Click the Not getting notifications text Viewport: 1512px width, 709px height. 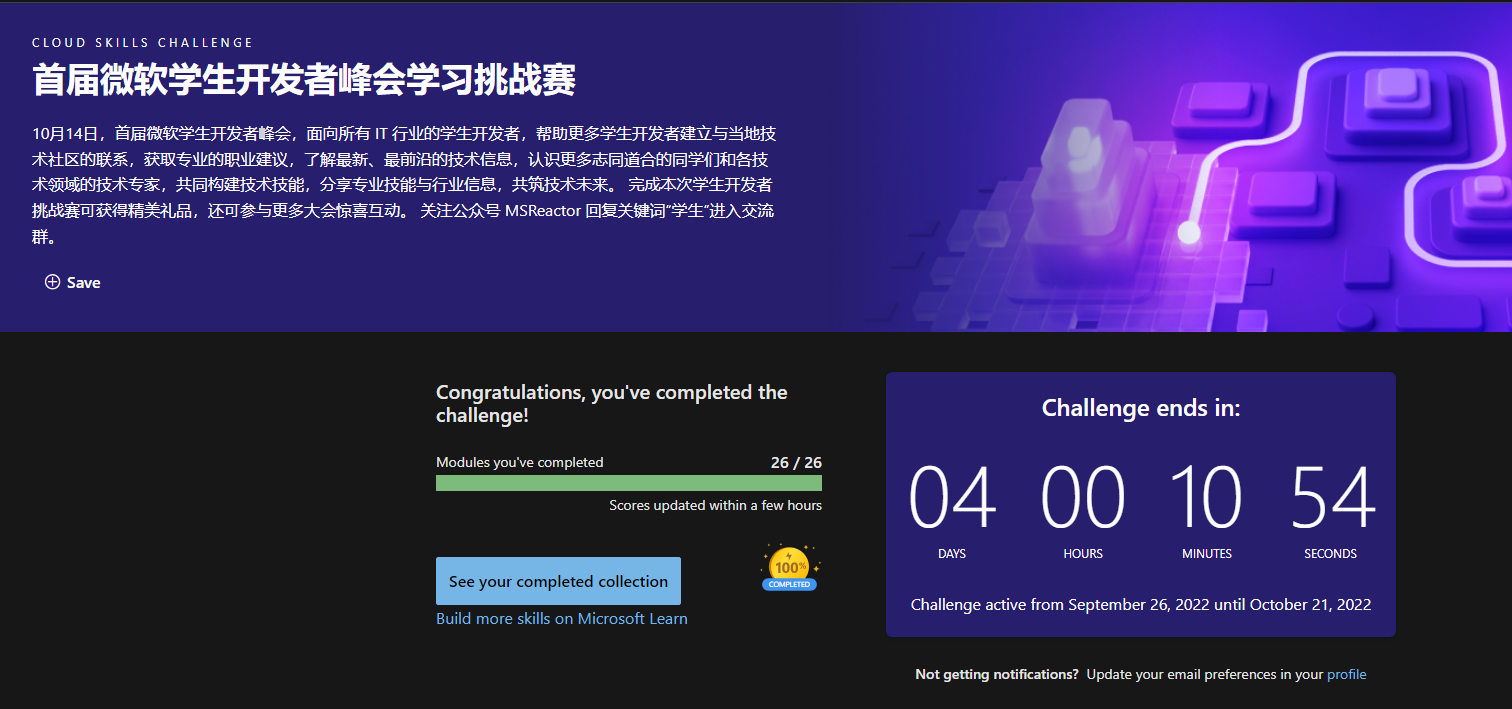click(997, 674)
